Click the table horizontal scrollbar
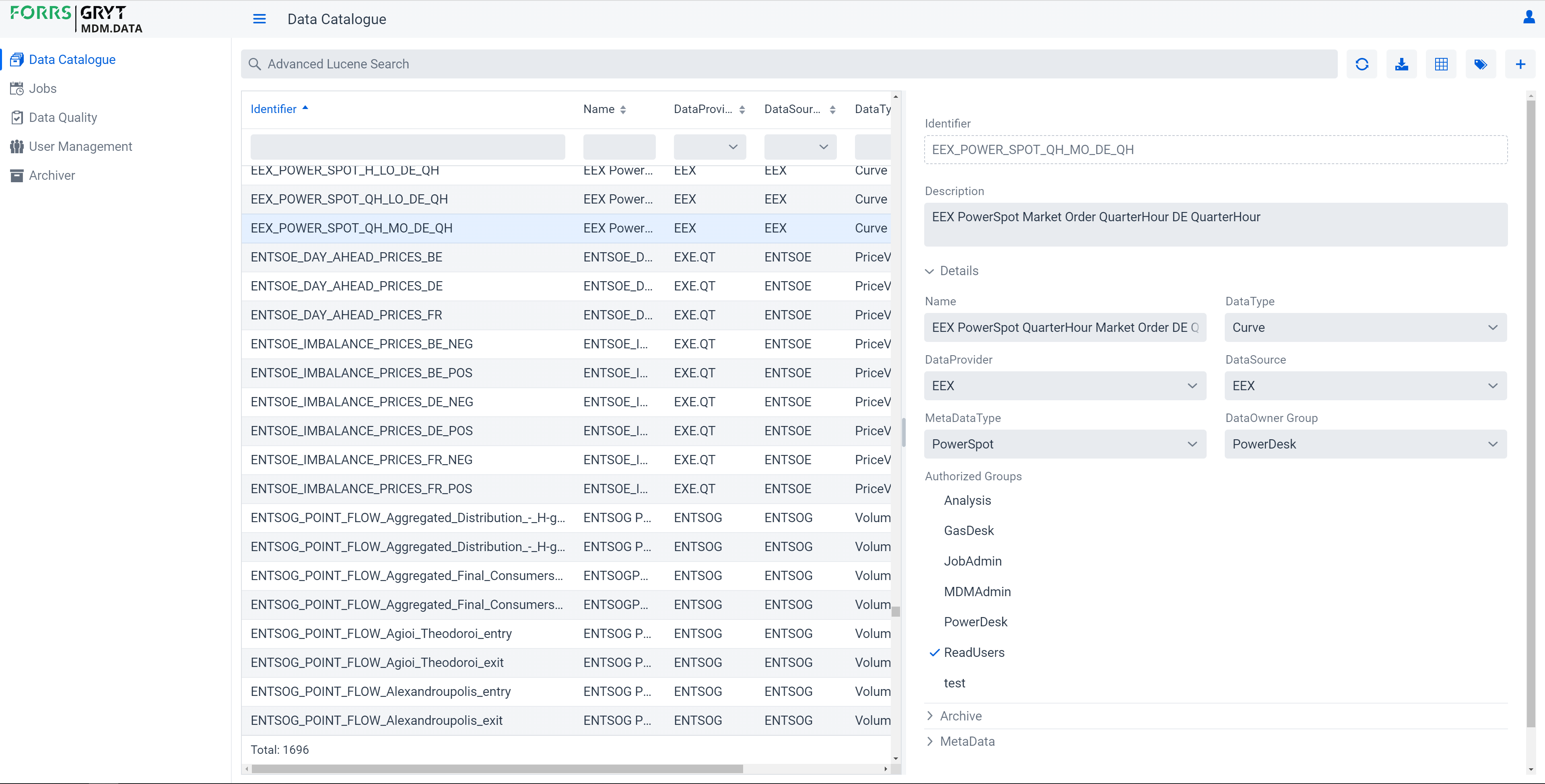 [x=497, y=769]
